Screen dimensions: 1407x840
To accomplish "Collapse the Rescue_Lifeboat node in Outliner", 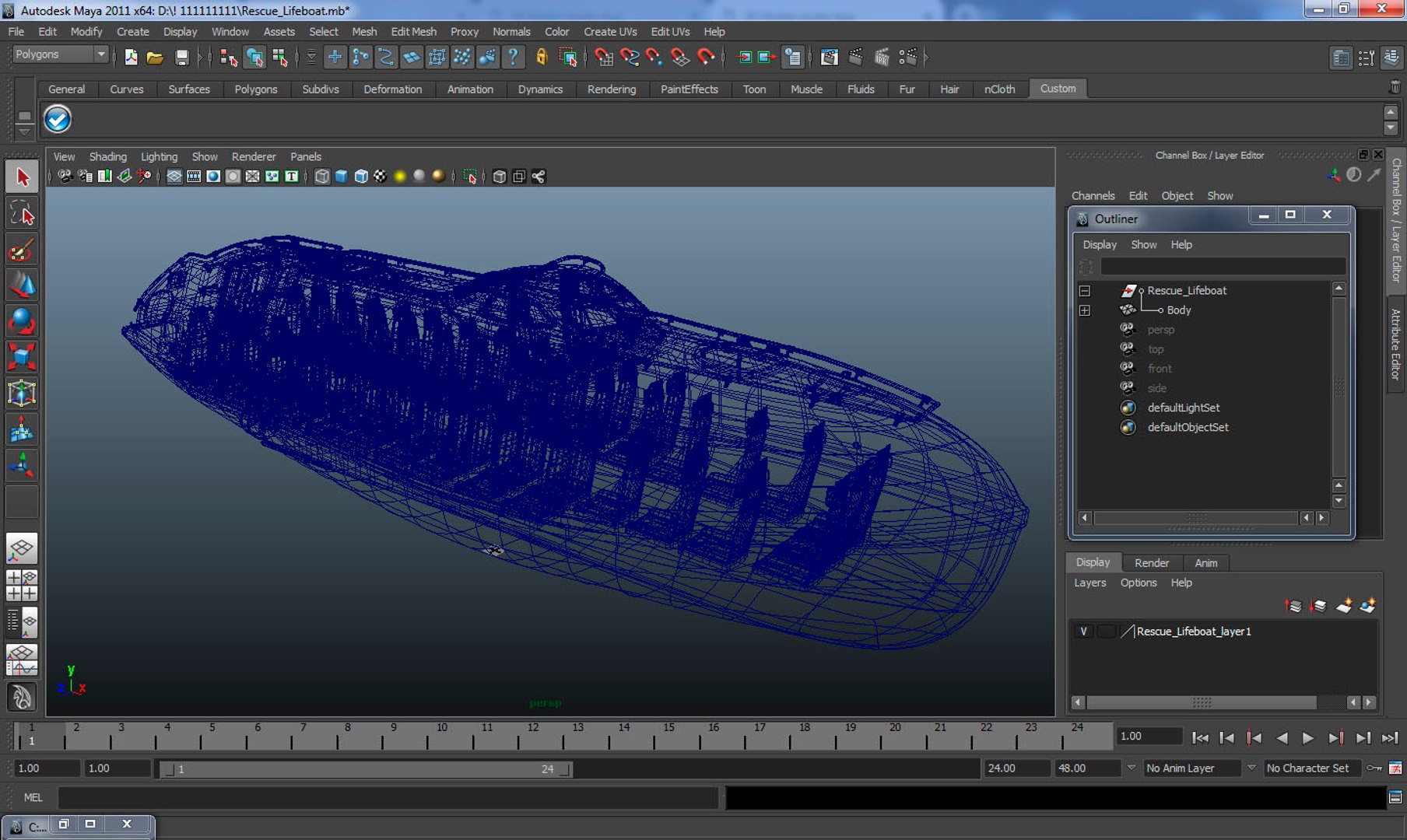I will tap(1085, 291).
